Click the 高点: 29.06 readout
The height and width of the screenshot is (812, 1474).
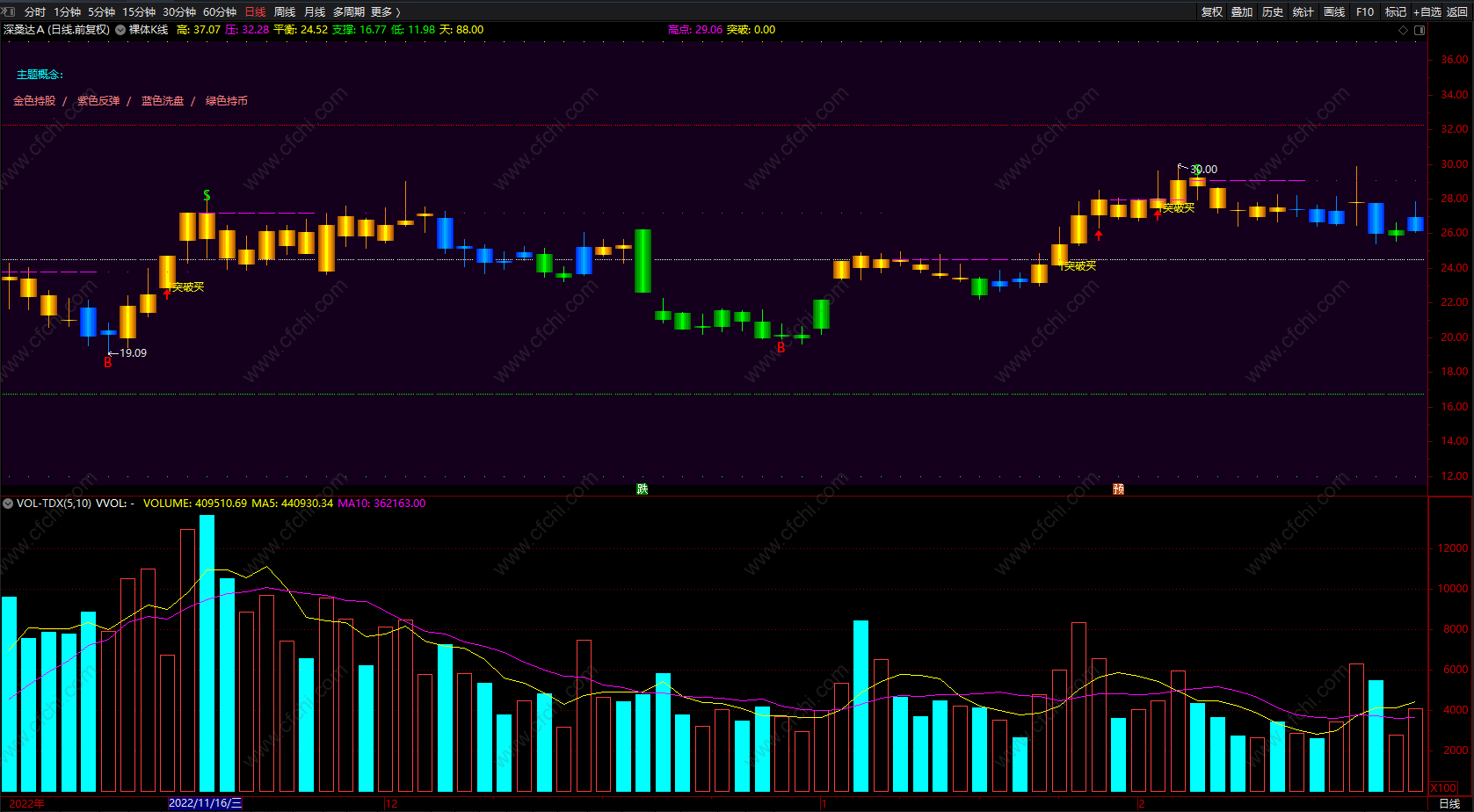[695, 30]
